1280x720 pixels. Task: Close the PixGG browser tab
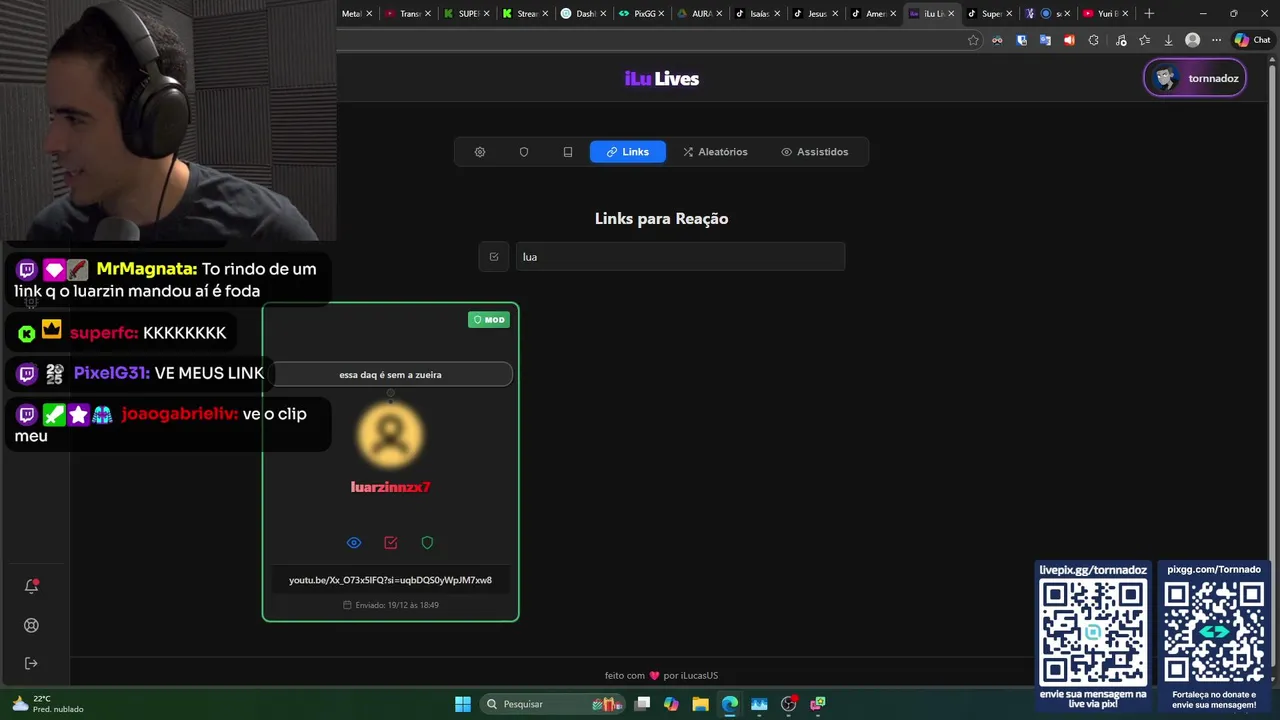[x=661, y=14]
